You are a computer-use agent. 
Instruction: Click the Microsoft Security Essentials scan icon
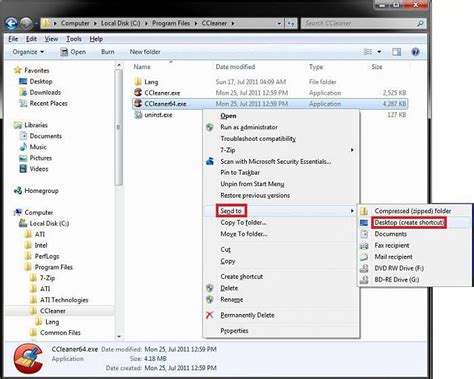click(x=210, y=161)
